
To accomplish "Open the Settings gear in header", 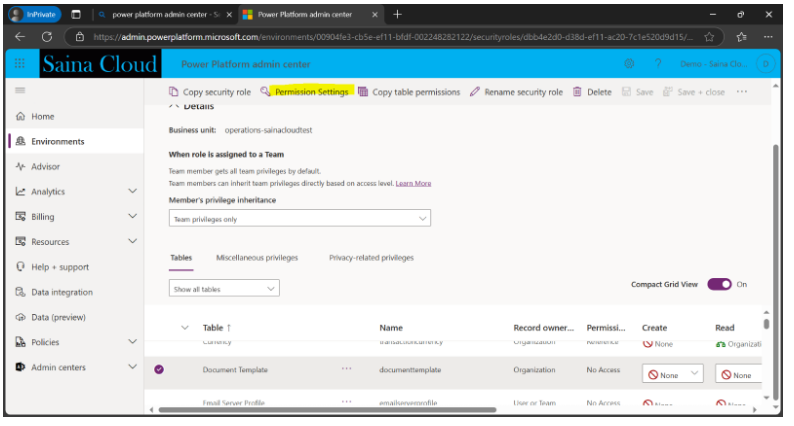I will click(629, 63).
